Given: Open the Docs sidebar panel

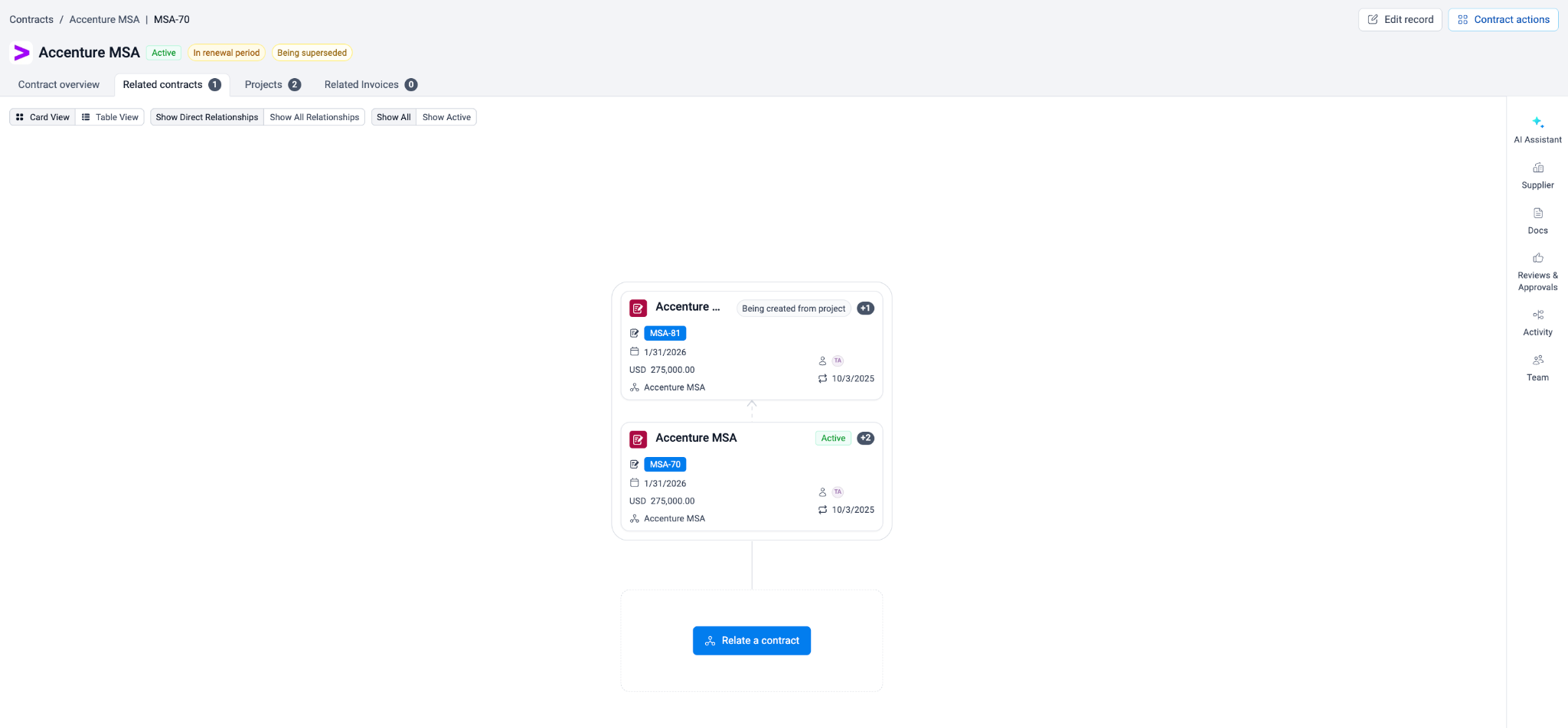Looking at the screenshot, I should 1537,220.
